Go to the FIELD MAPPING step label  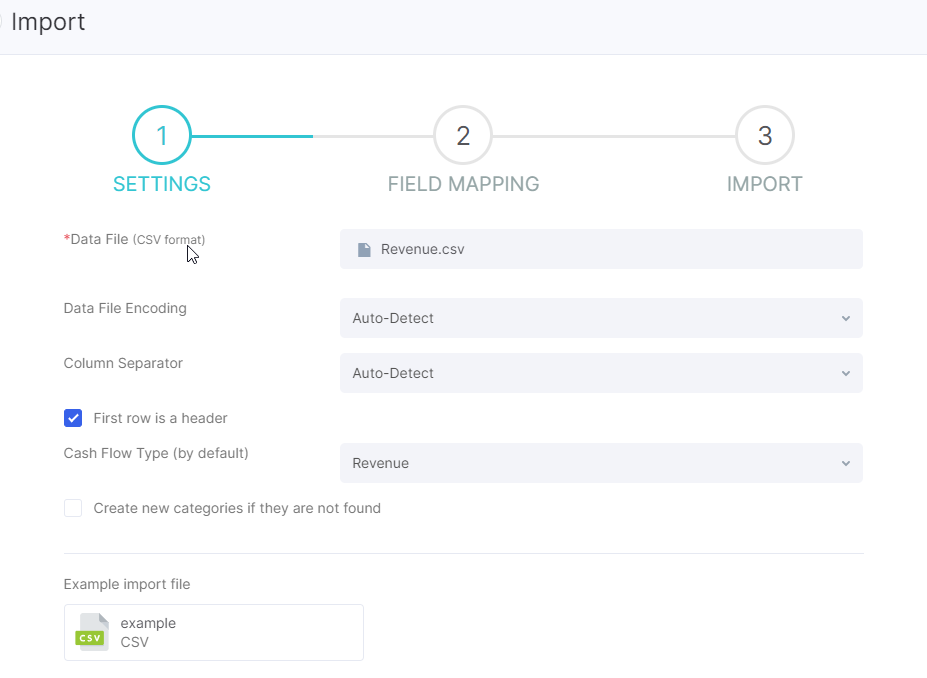(x=463, y=184)
